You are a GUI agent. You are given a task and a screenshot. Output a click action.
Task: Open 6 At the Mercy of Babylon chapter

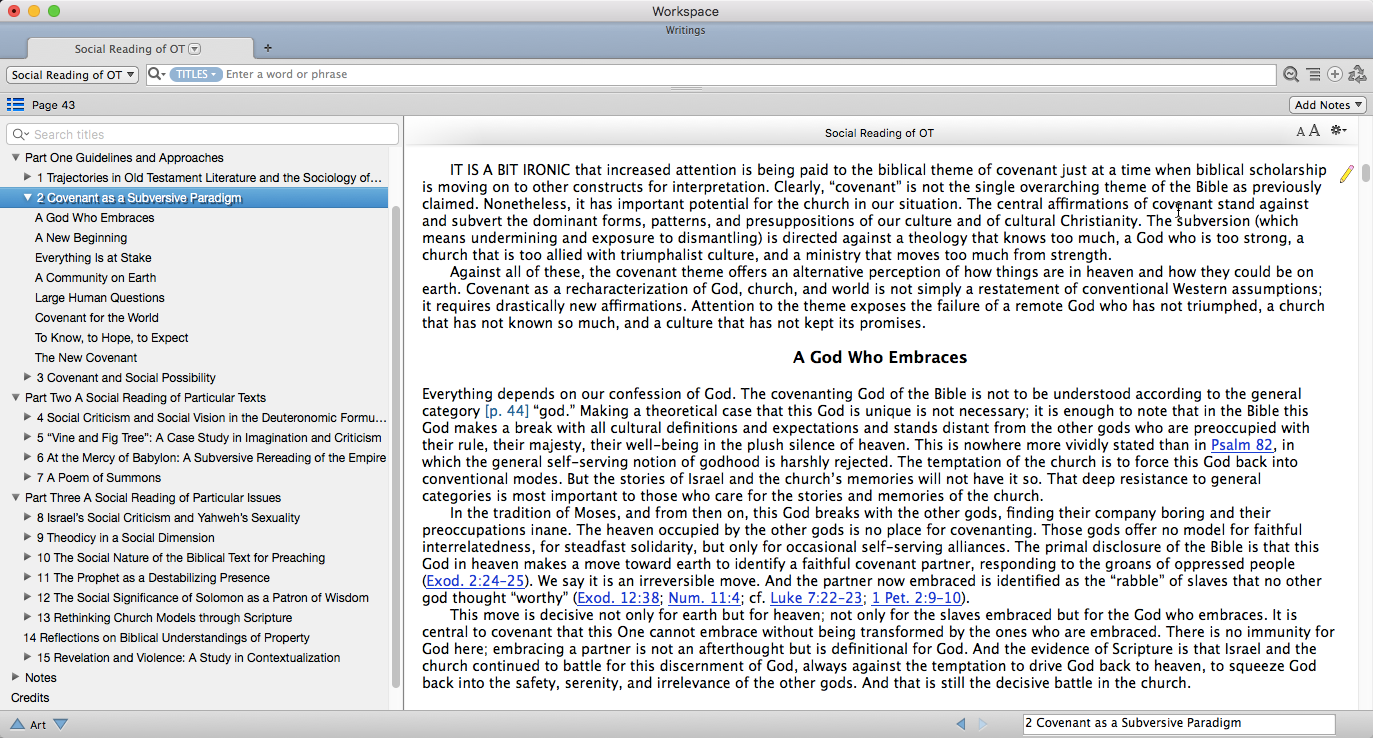211,458
